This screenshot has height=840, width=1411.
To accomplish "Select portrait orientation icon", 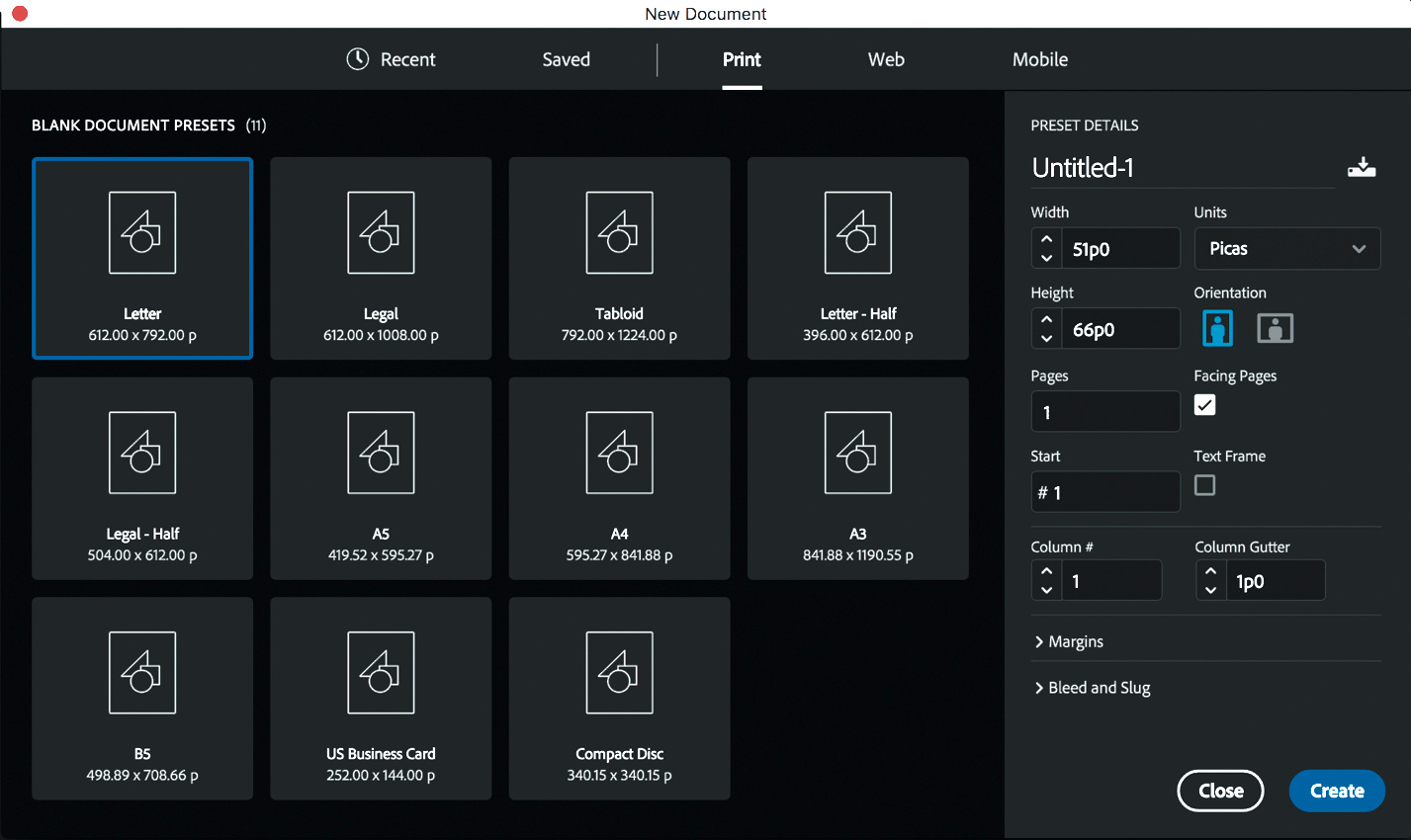I will tap(1217, 328).
